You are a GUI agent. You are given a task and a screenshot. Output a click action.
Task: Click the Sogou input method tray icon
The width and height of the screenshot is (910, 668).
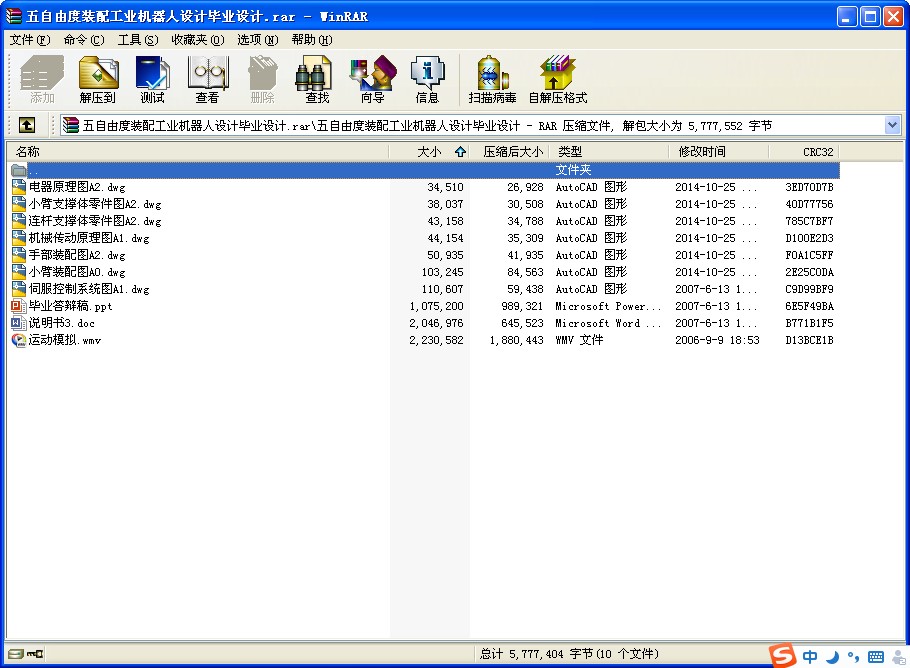pyautogui.click(x=782, y=656)
